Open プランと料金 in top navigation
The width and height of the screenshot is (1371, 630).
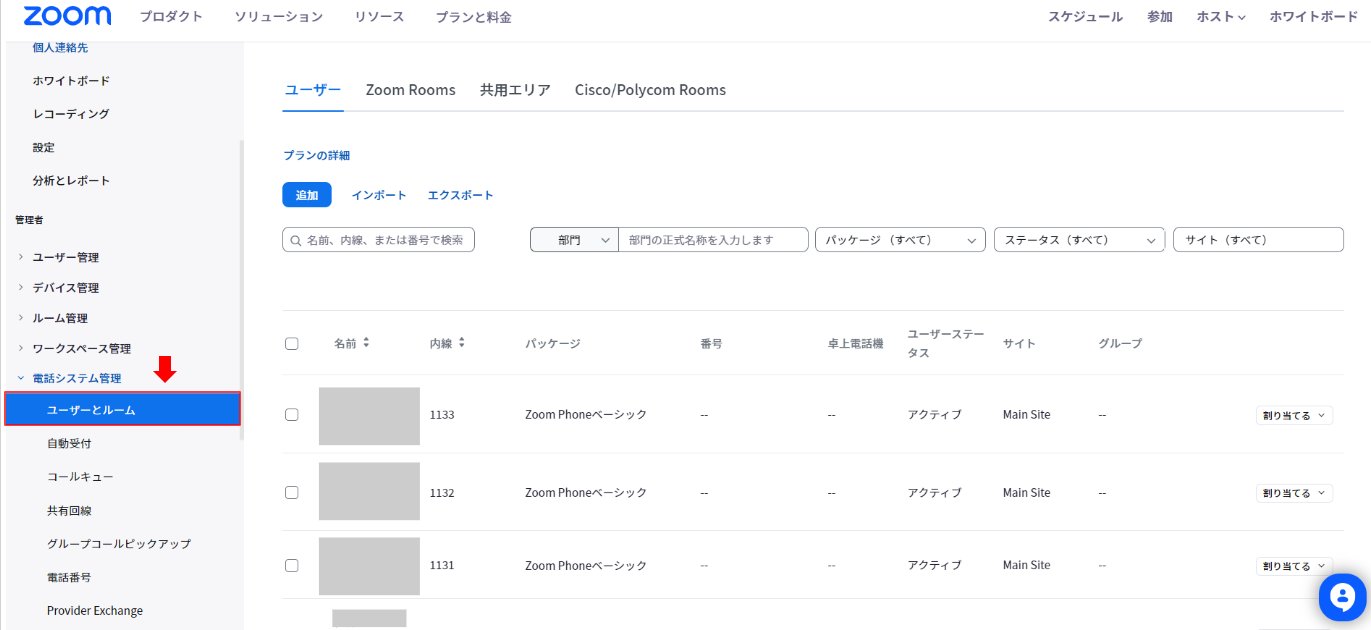[x=473, y=17]
